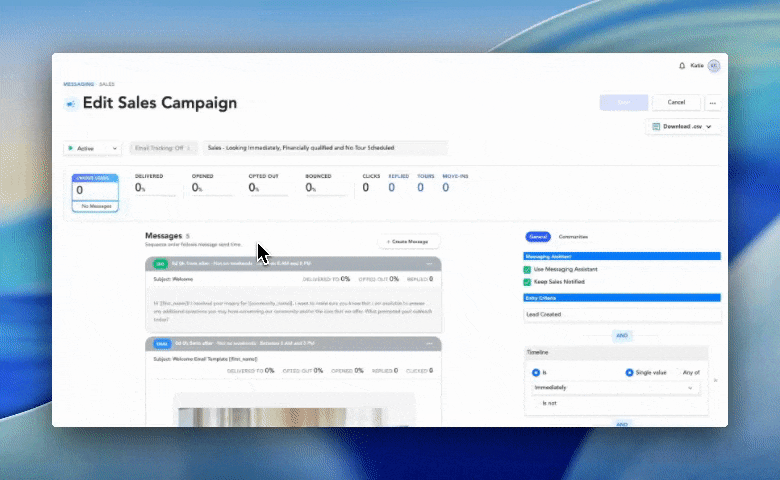Open the Move-Ins stat link
780x480 pixels.
pyautogui.click(x=455, y=183)
